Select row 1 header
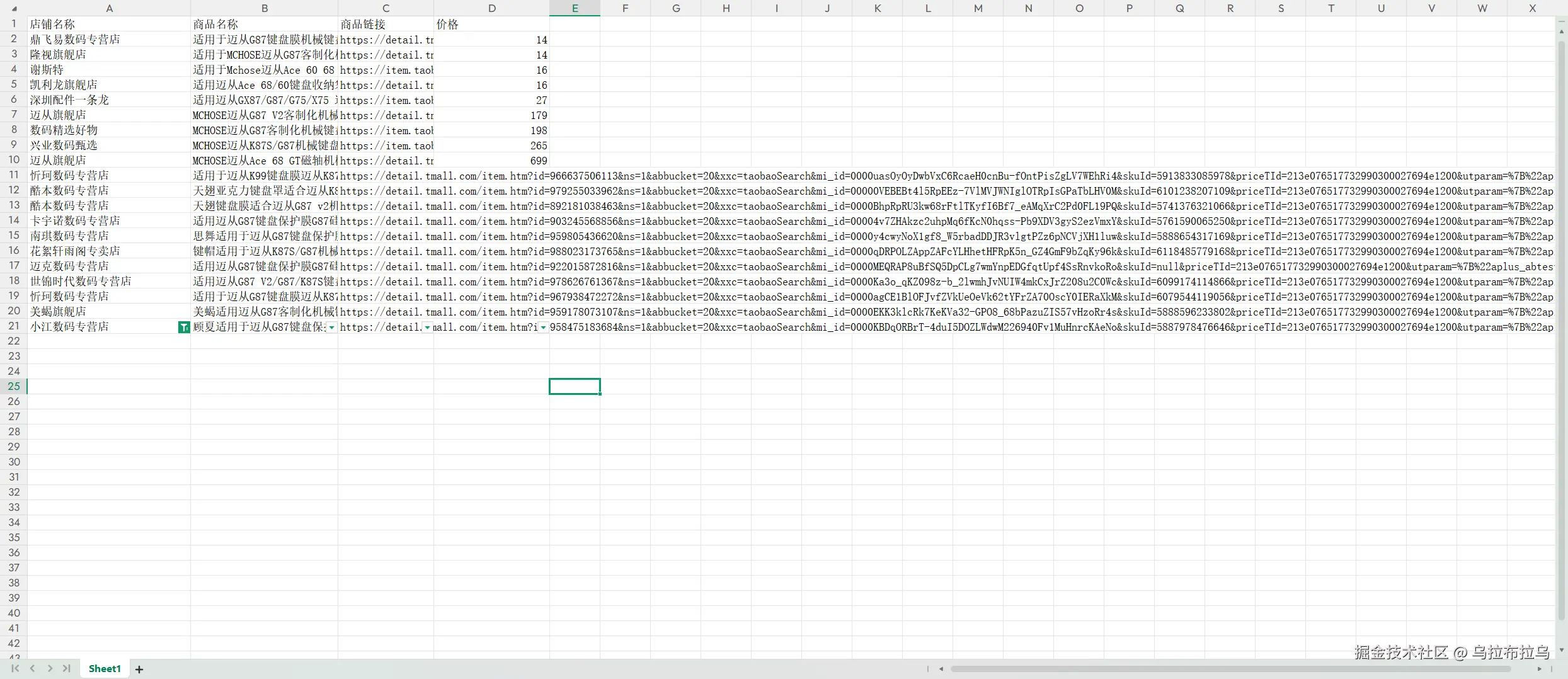 (13, 24)
